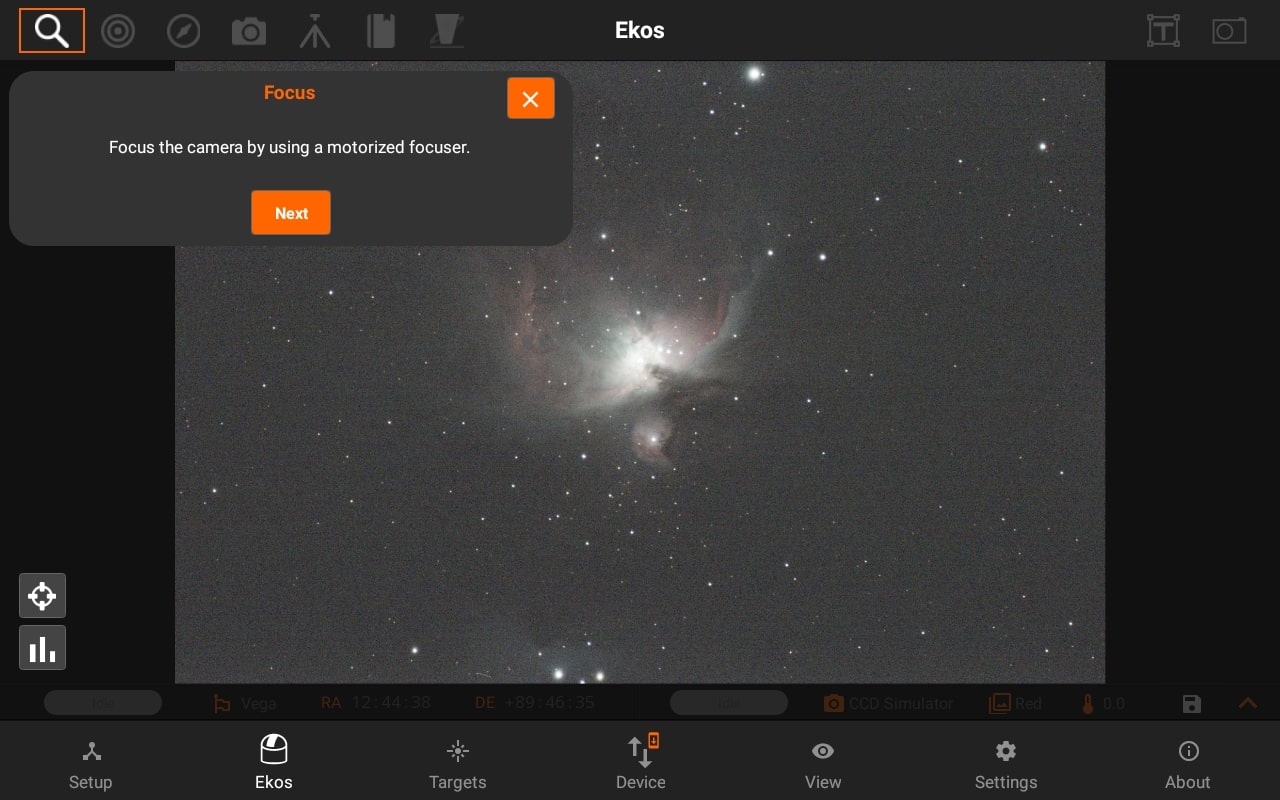Click the Vega mount target entry
Viewport: 1280px width, 800px height.
[245, 704]
